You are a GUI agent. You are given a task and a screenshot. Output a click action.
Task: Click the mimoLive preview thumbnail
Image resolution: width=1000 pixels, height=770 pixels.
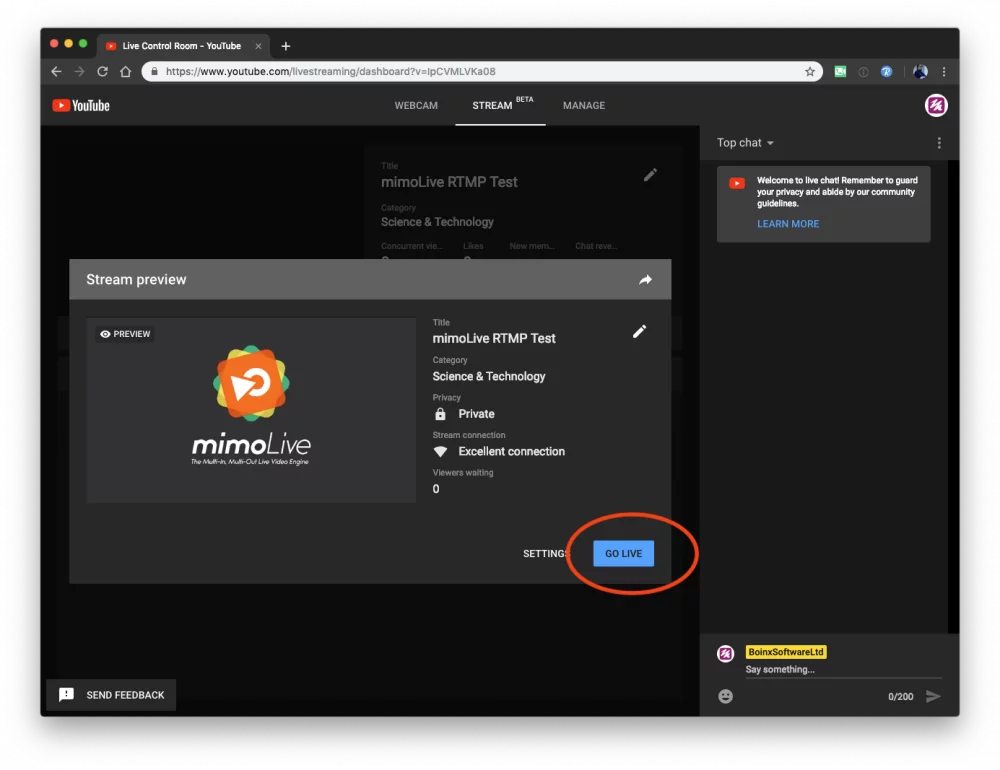[251, 410]
